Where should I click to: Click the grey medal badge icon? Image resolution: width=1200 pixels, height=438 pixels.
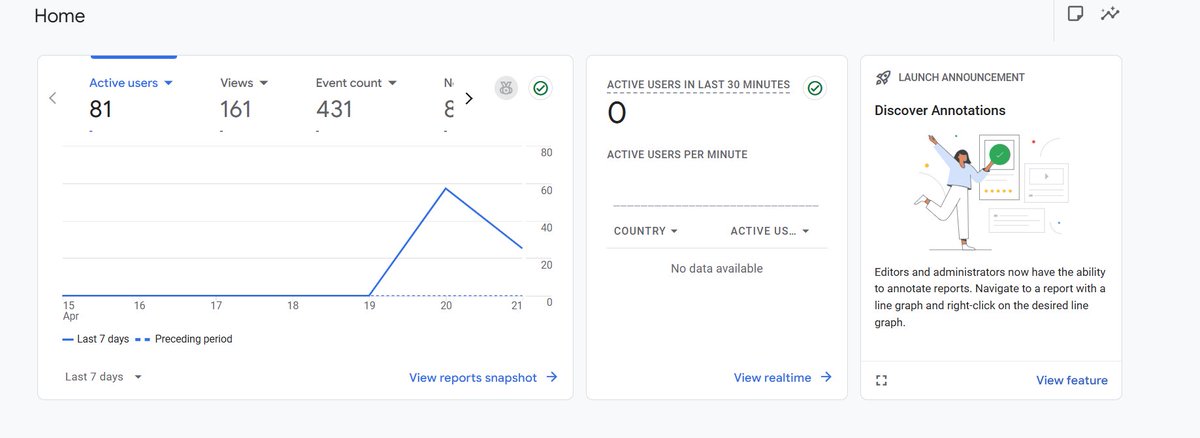[507, 88]
